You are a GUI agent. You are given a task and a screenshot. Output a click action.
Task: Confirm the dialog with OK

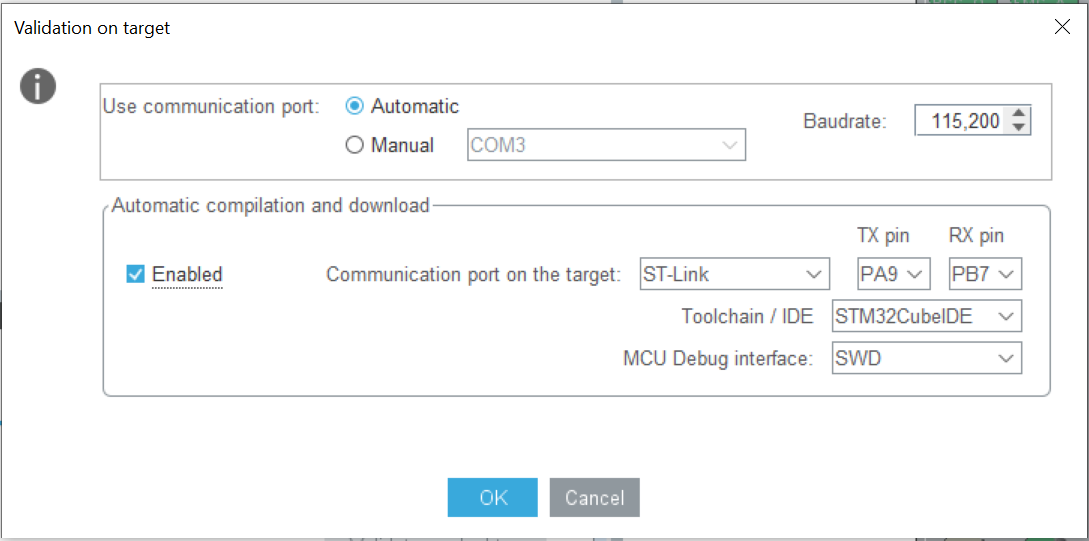coord(493,498)
